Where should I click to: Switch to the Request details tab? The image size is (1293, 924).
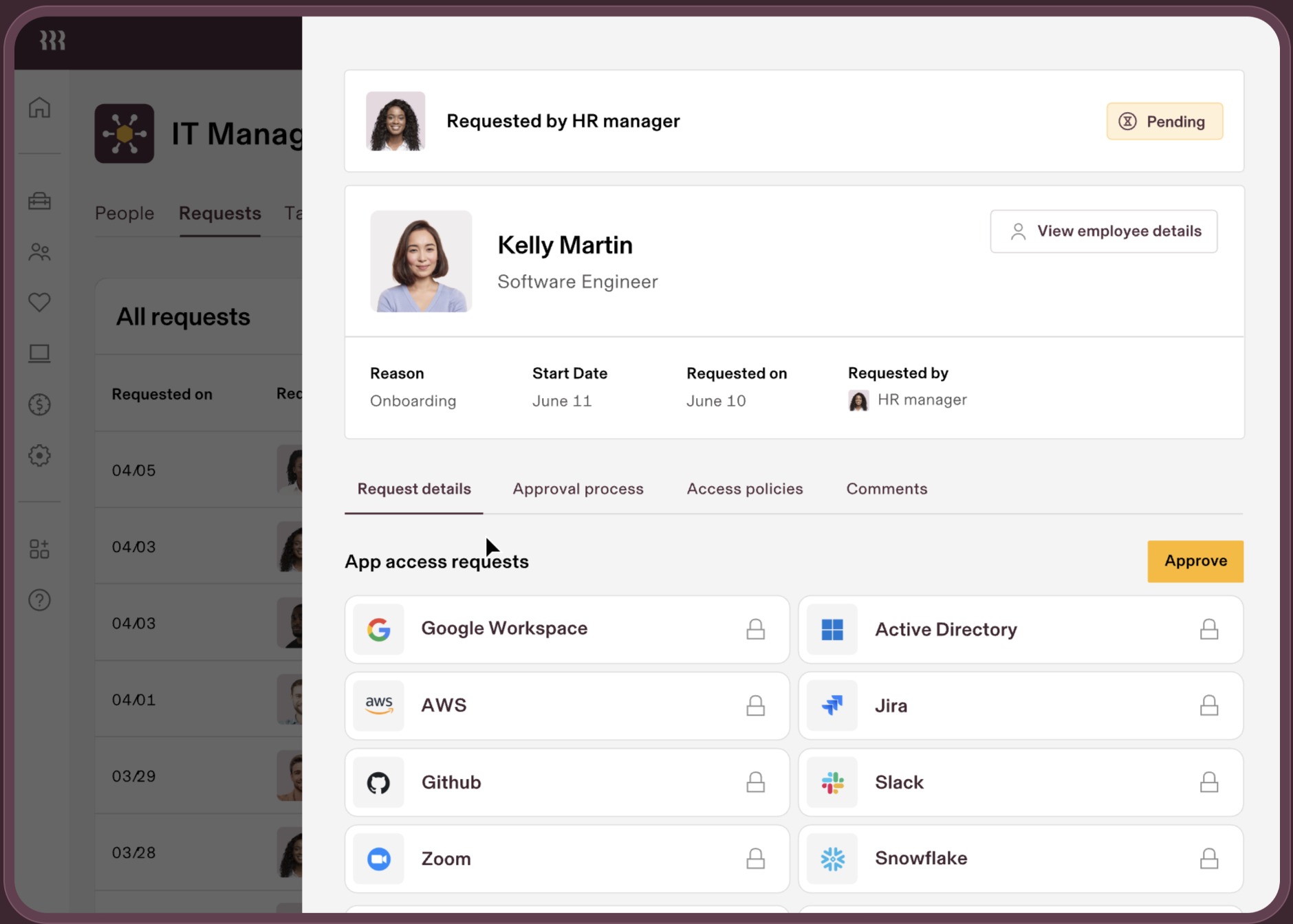(x=414, y=489)
